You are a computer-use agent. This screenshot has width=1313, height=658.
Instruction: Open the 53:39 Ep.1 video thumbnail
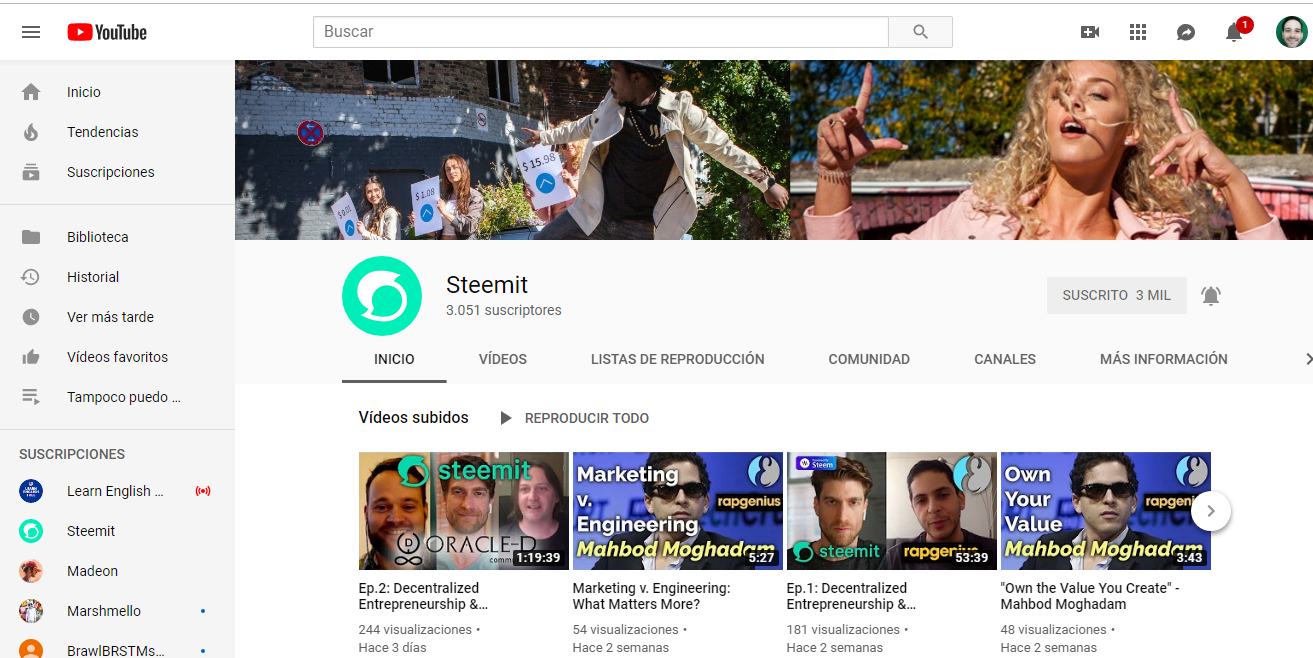[x=892, y=511]
